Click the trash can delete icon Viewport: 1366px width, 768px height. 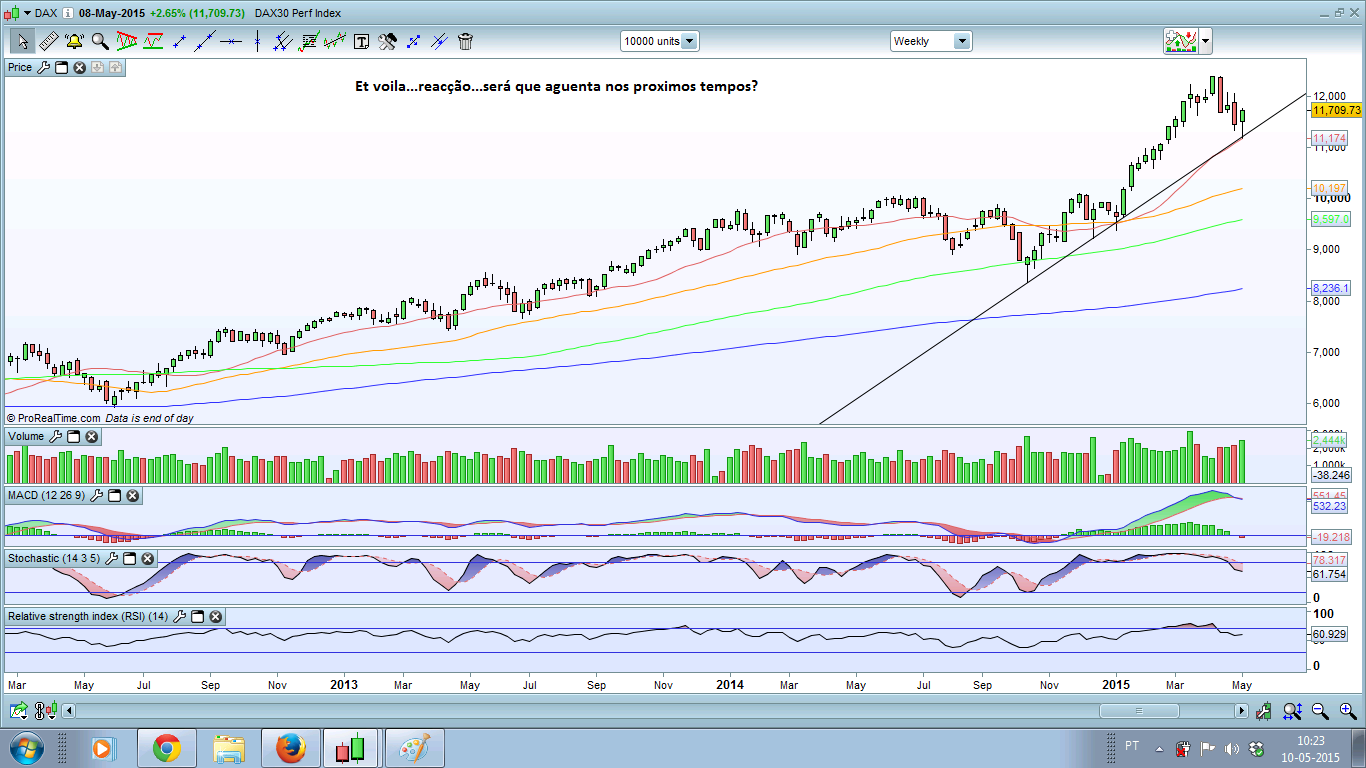coord(465,41)
